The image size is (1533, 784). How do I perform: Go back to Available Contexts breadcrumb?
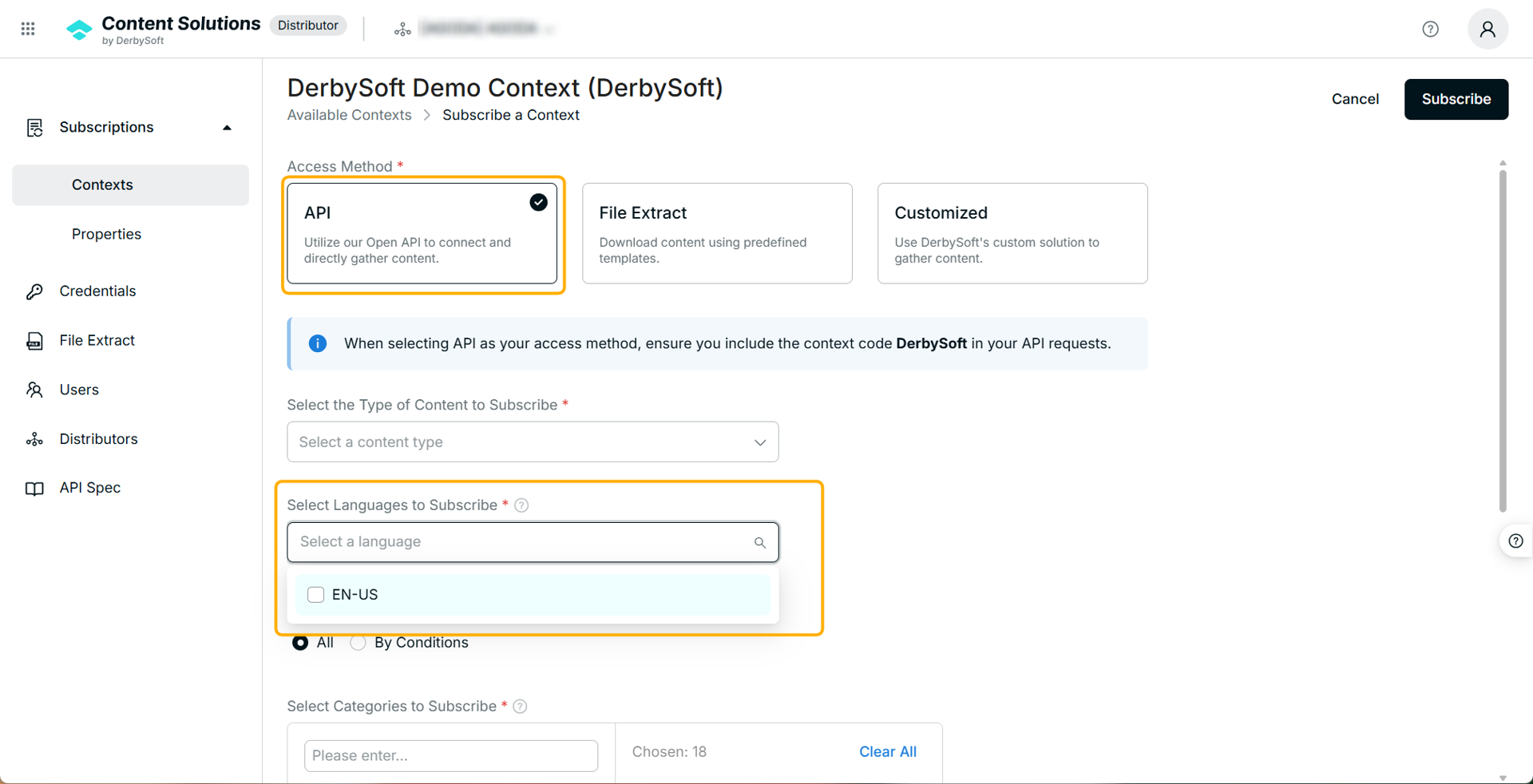pos(349,115)
